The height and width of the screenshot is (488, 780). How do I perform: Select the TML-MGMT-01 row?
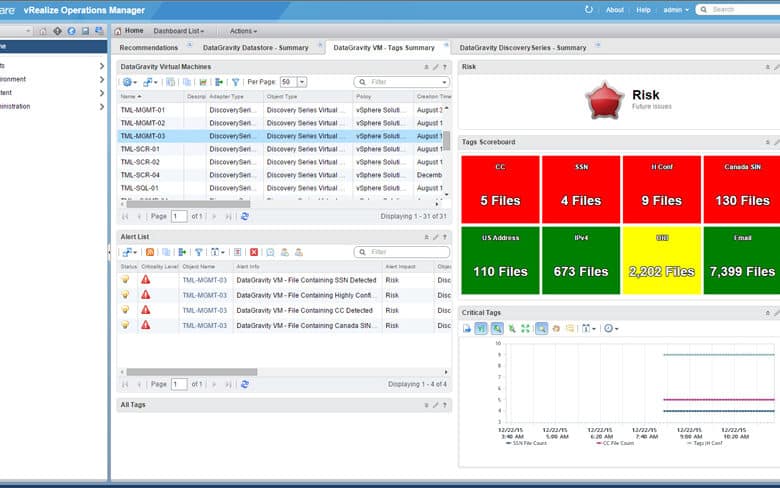[281, 110]
